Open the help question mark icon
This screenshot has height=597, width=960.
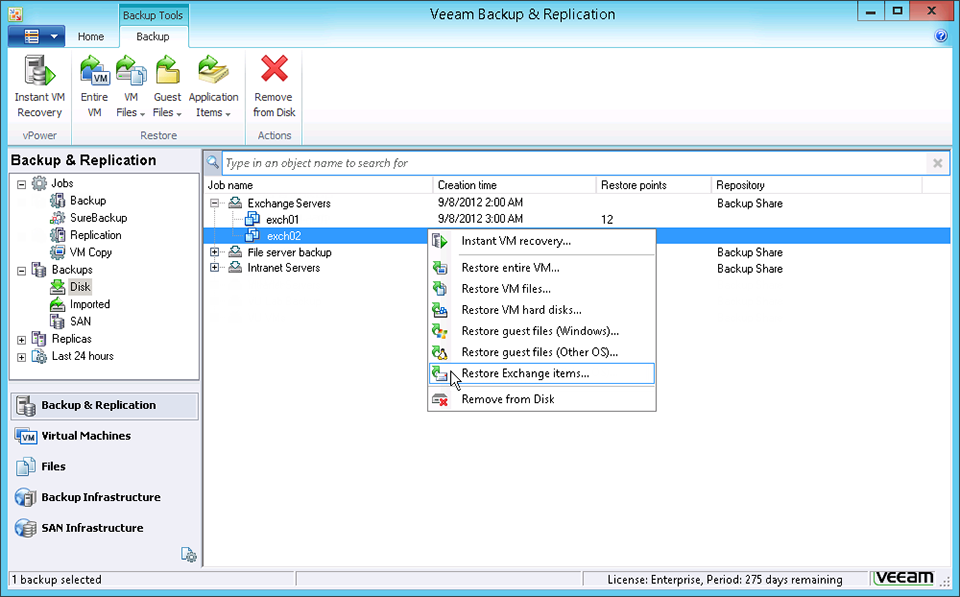coord(941,36)
